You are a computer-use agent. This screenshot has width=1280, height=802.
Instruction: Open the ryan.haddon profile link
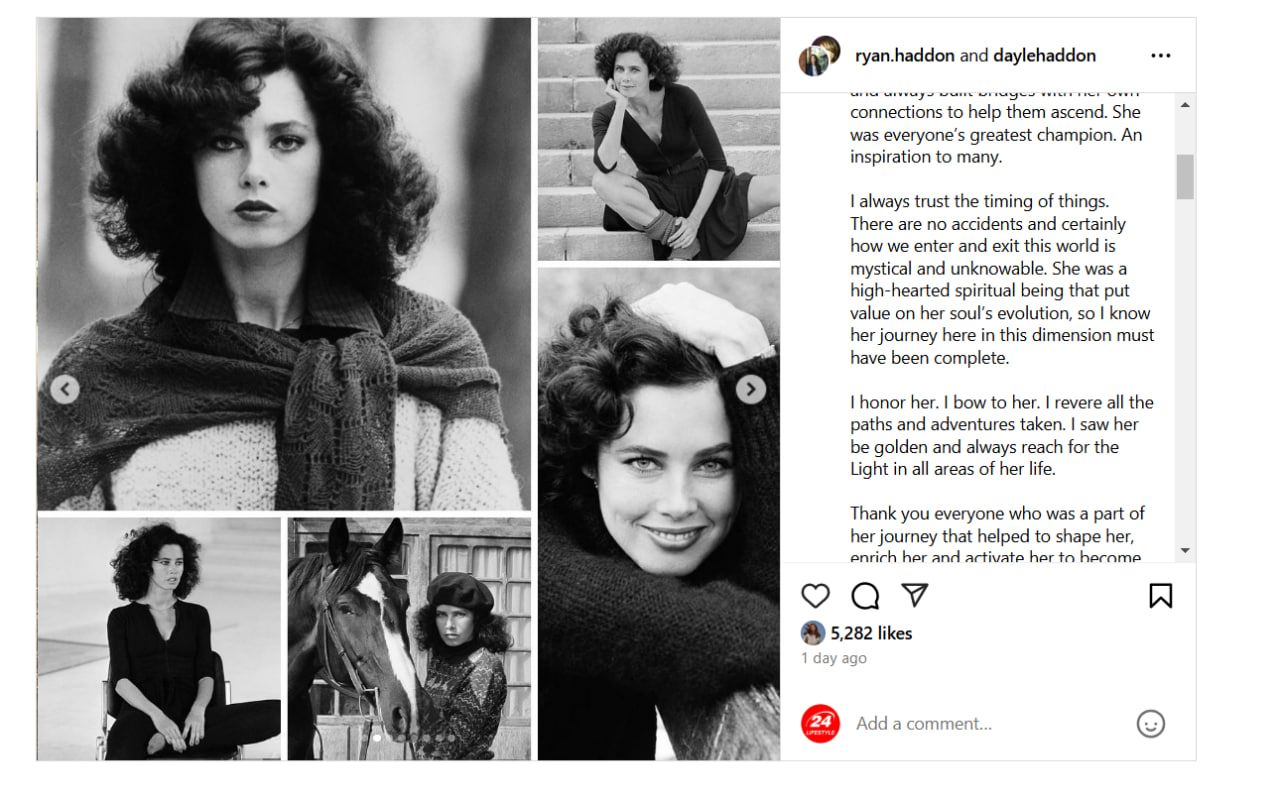pos(905,56)
